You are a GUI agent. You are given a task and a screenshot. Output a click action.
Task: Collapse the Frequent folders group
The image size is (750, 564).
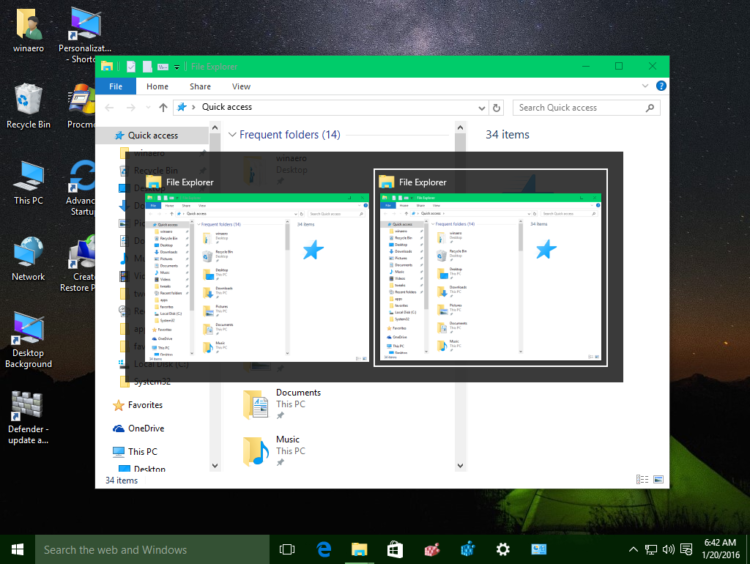point(233,135)
